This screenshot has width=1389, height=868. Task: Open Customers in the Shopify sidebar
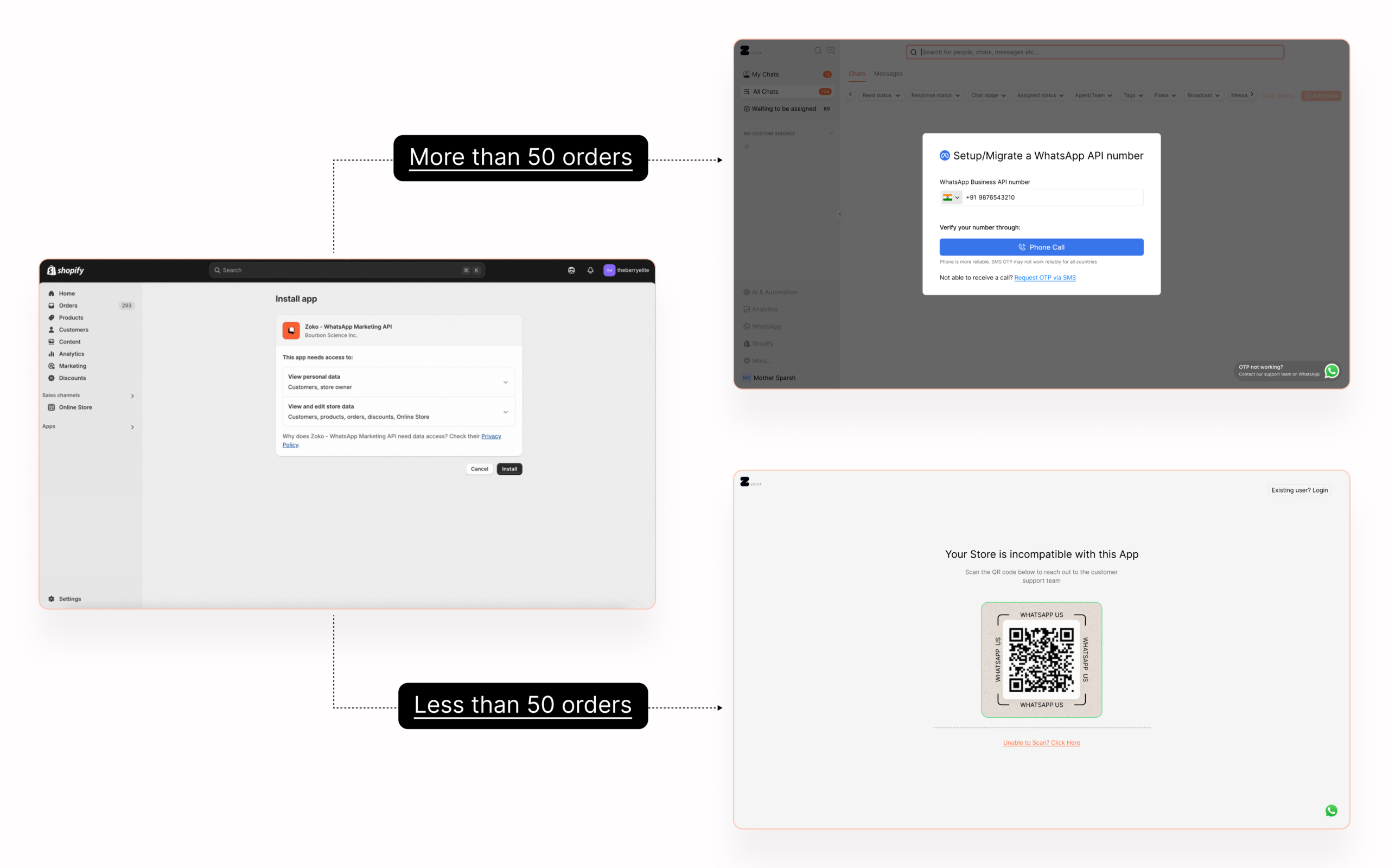tap(73, 329)
